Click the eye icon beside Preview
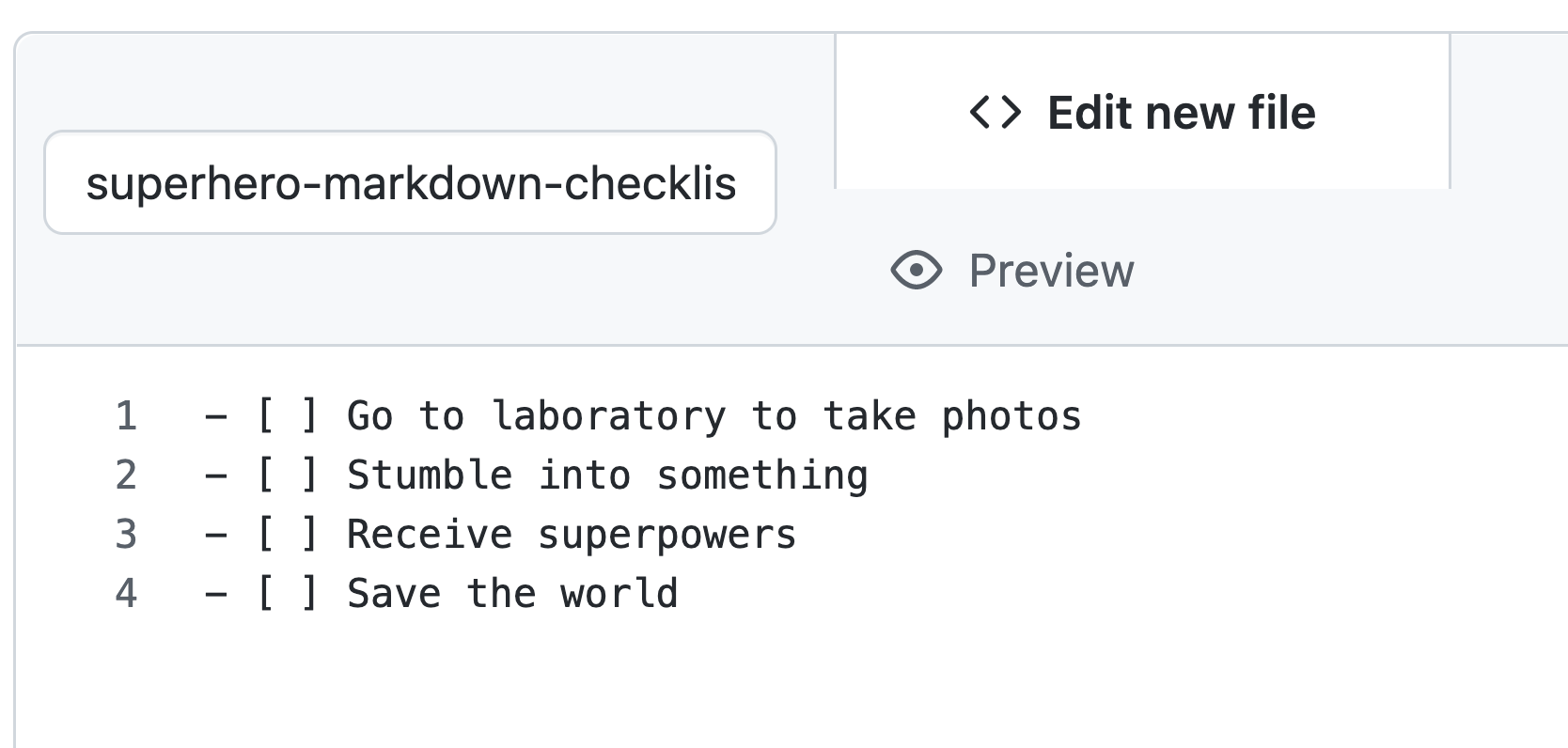Screen dimensions: 1568x748 916,271
